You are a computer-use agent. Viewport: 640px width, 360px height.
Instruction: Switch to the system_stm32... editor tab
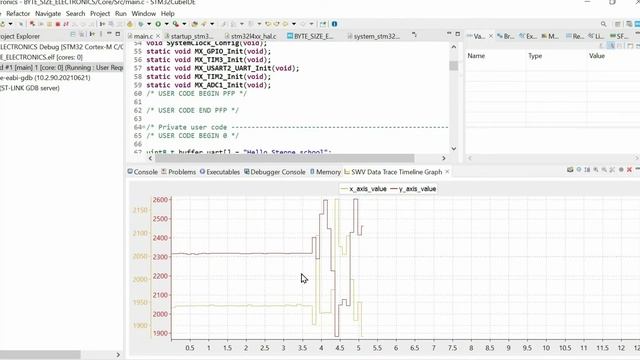[373, 36]
